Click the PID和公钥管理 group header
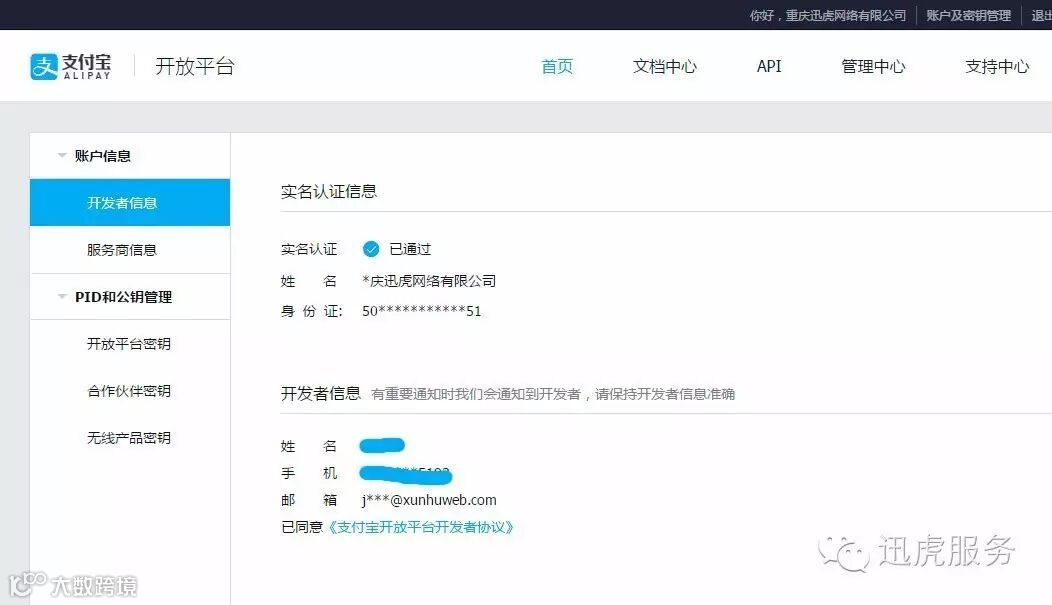 (x=123, y=296)
